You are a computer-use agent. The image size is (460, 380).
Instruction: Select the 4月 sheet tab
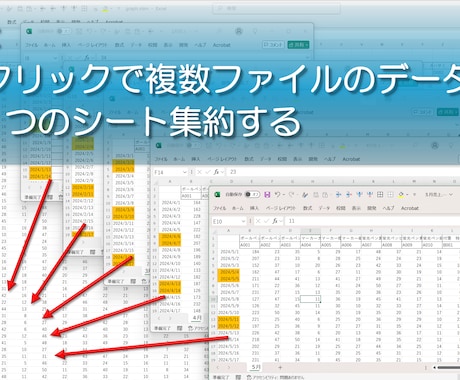point(197,318)
